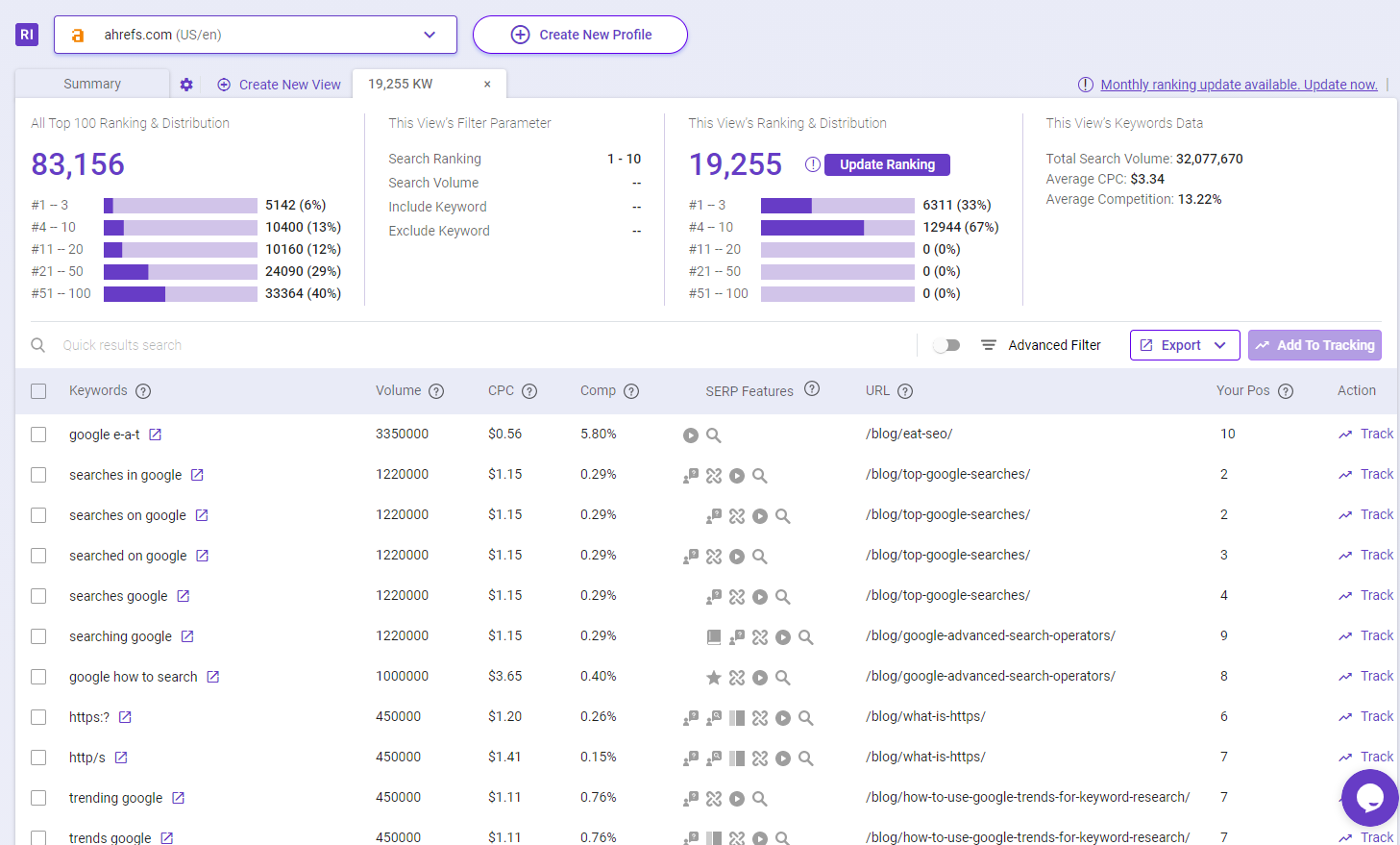The width and height of the screenshot is (1400, 845).
Task: Select all keywords via header checkbox
Action: [38, 391]
